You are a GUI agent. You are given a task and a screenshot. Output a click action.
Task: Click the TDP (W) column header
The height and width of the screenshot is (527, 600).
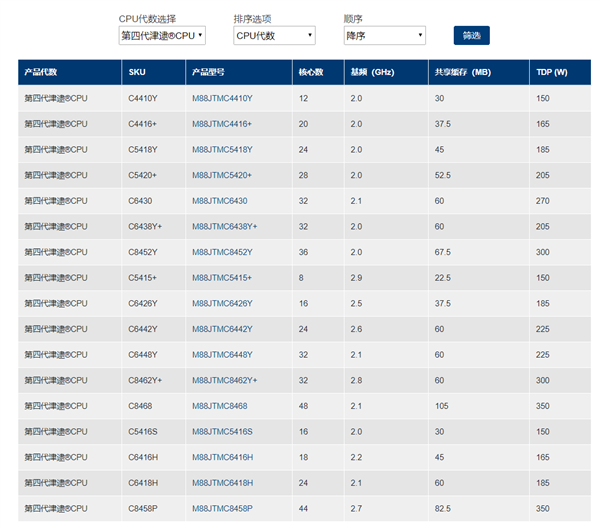551,72
